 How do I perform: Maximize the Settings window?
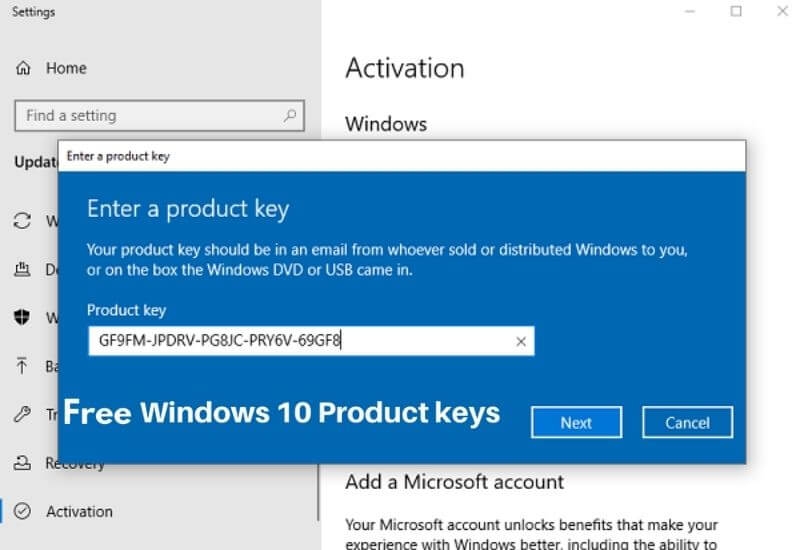pyautogui.click(x=736, y=12)
